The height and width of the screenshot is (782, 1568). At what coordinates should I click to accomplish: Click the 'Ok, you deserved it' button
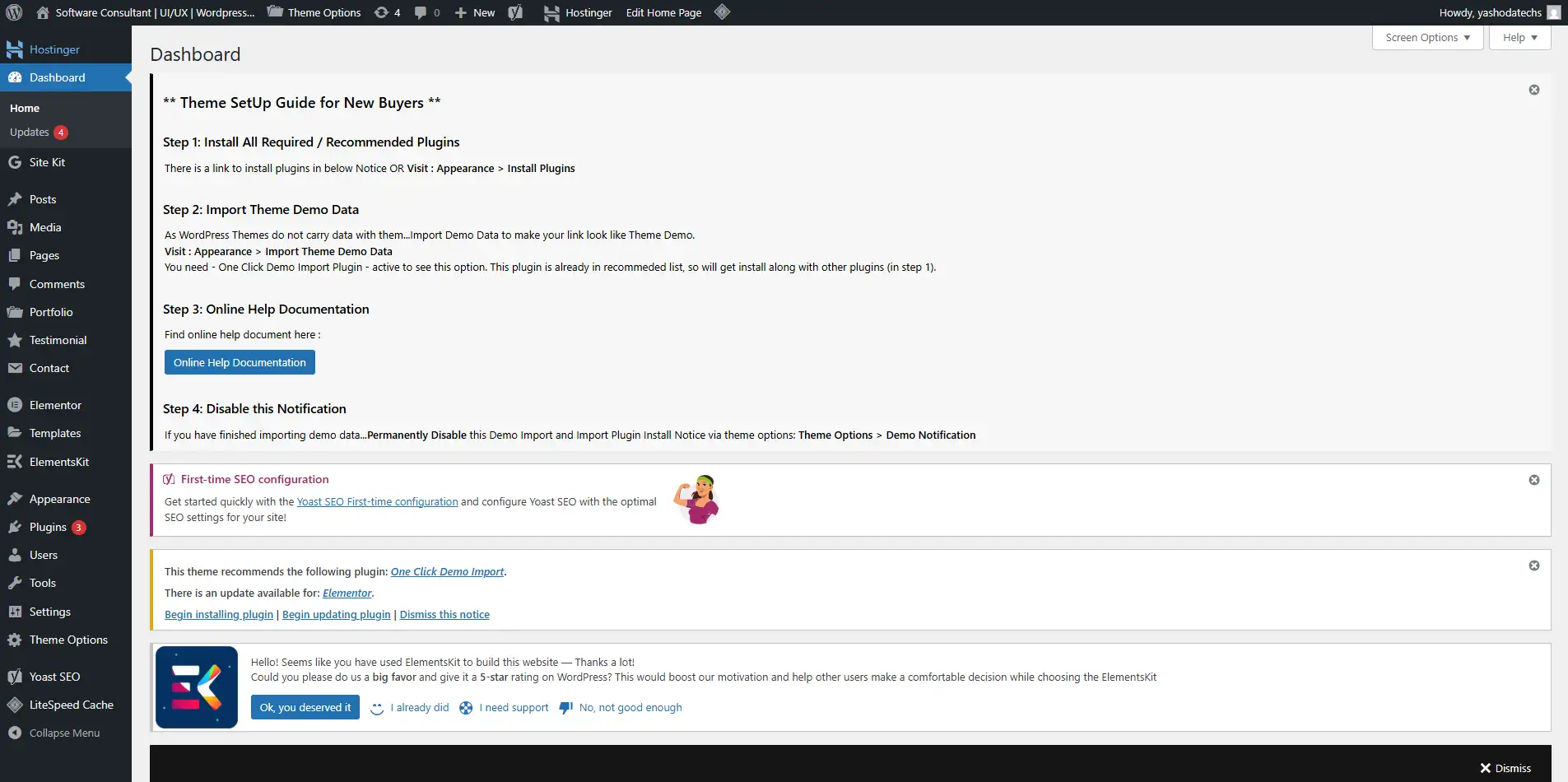[x=305, y=707]
